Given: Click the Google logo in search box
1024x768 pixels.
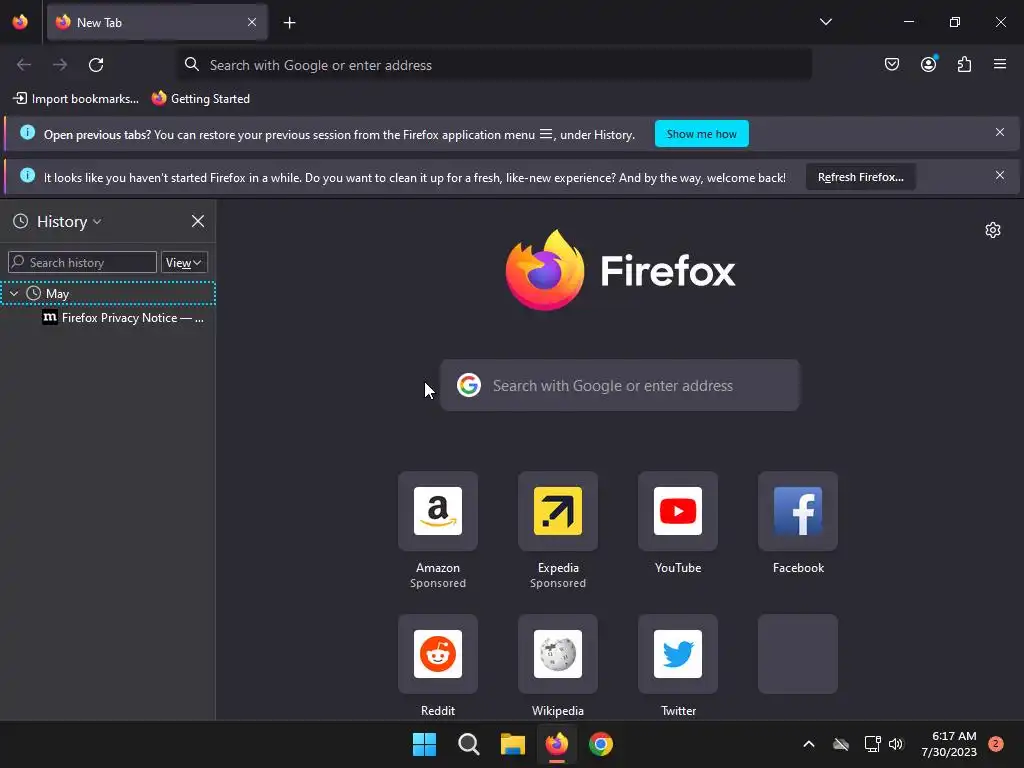Looking at the screenshot, I should (x=468, y=385).
